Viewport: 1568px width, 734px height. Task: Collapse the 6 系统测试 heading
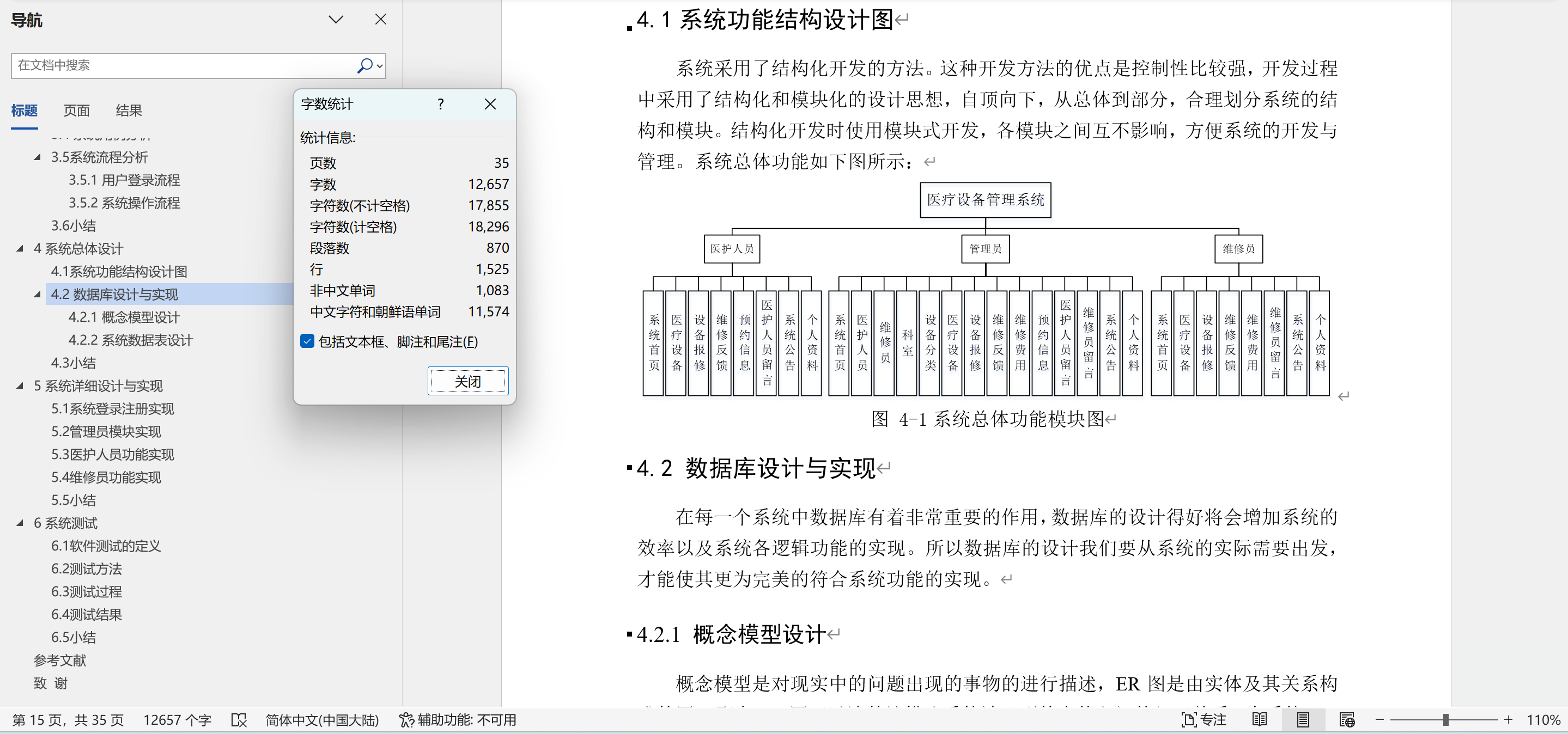pyautogui.click(x=20, y=523)
